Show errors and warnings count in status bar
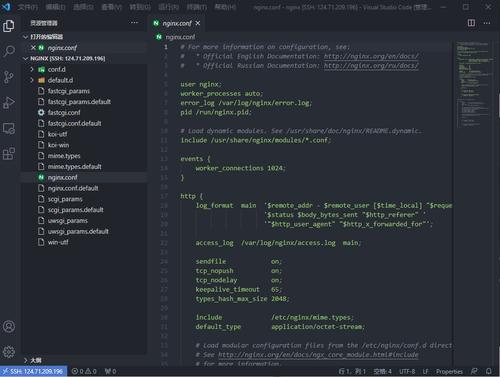This screenshot has width=500, height=377. pyautogui.click(x=84, y=371)
